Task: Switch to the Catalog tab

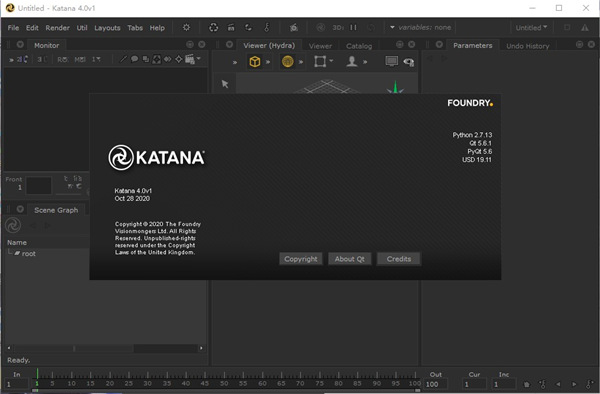Action: coord(359,46)
